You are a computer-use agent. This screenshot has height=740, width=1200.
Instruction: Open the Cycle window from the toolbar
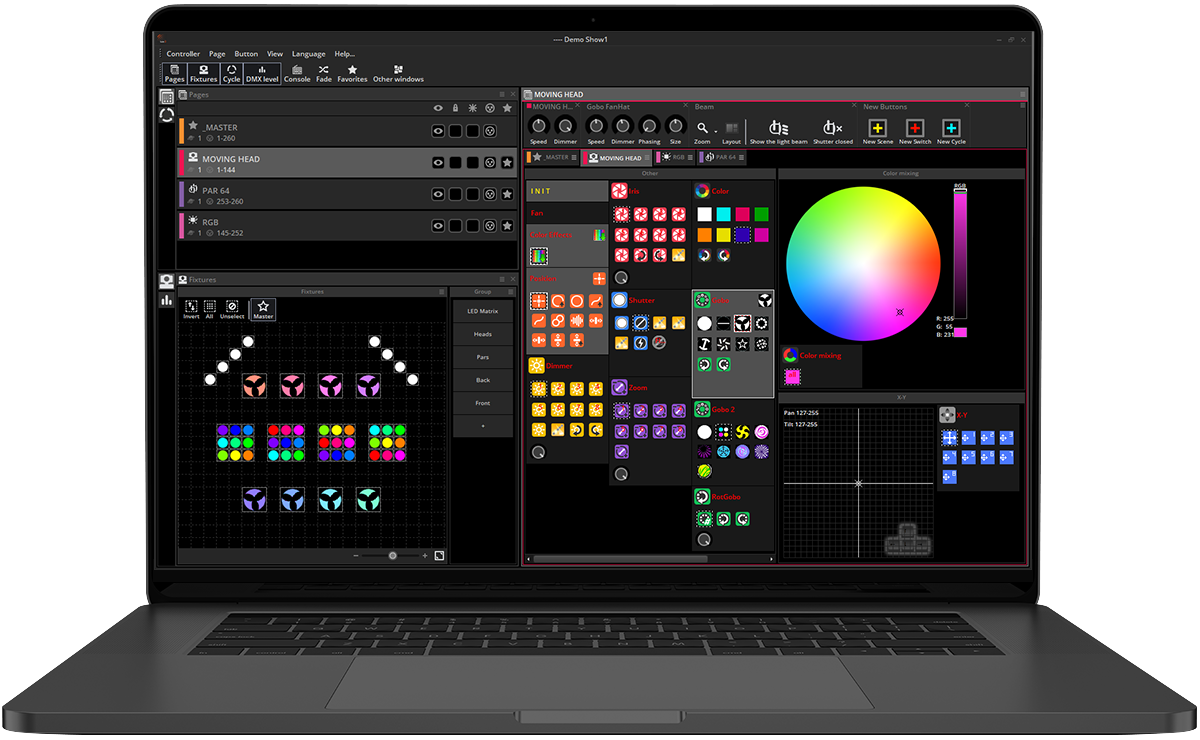click(x=231, y=70)
